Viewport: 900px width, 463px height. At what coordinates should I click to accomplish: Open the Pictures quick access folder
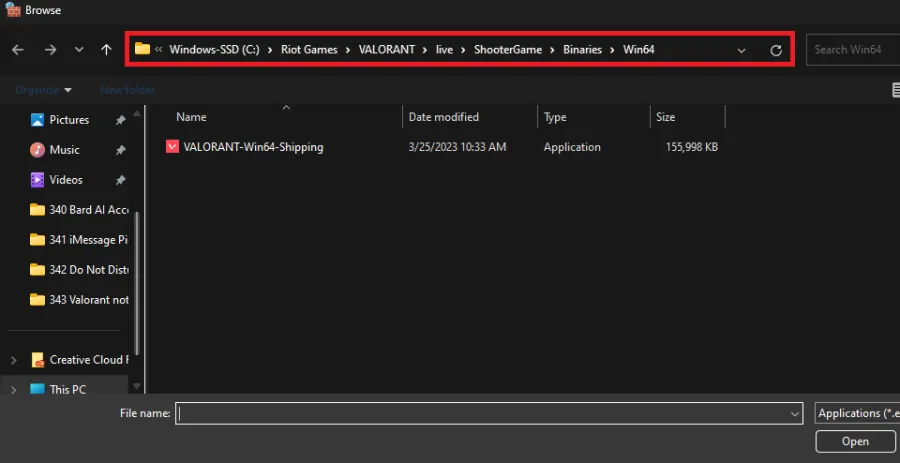point(69,120)
